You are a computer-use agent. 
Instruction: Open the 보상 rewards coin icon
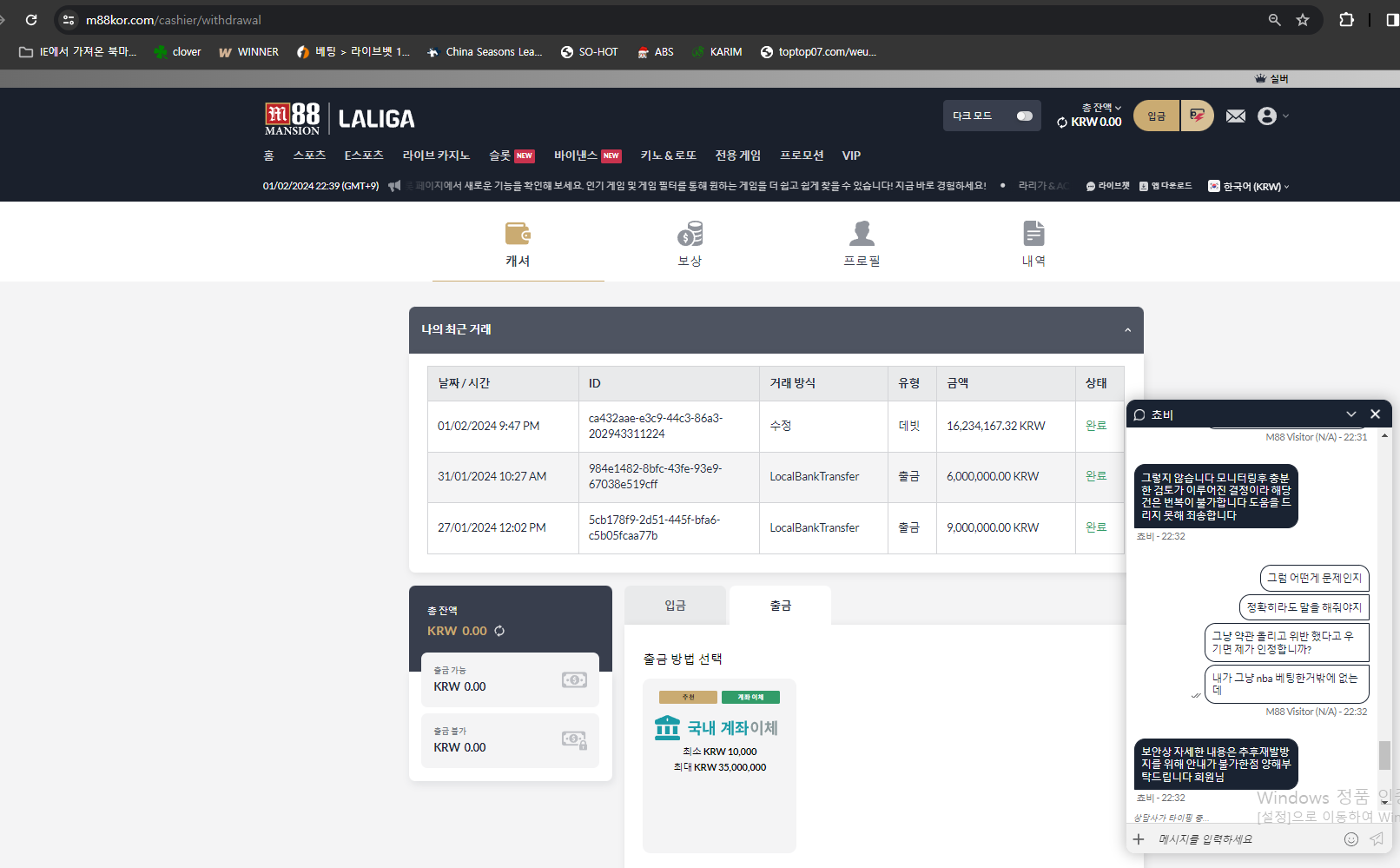(x=690, y=235)
